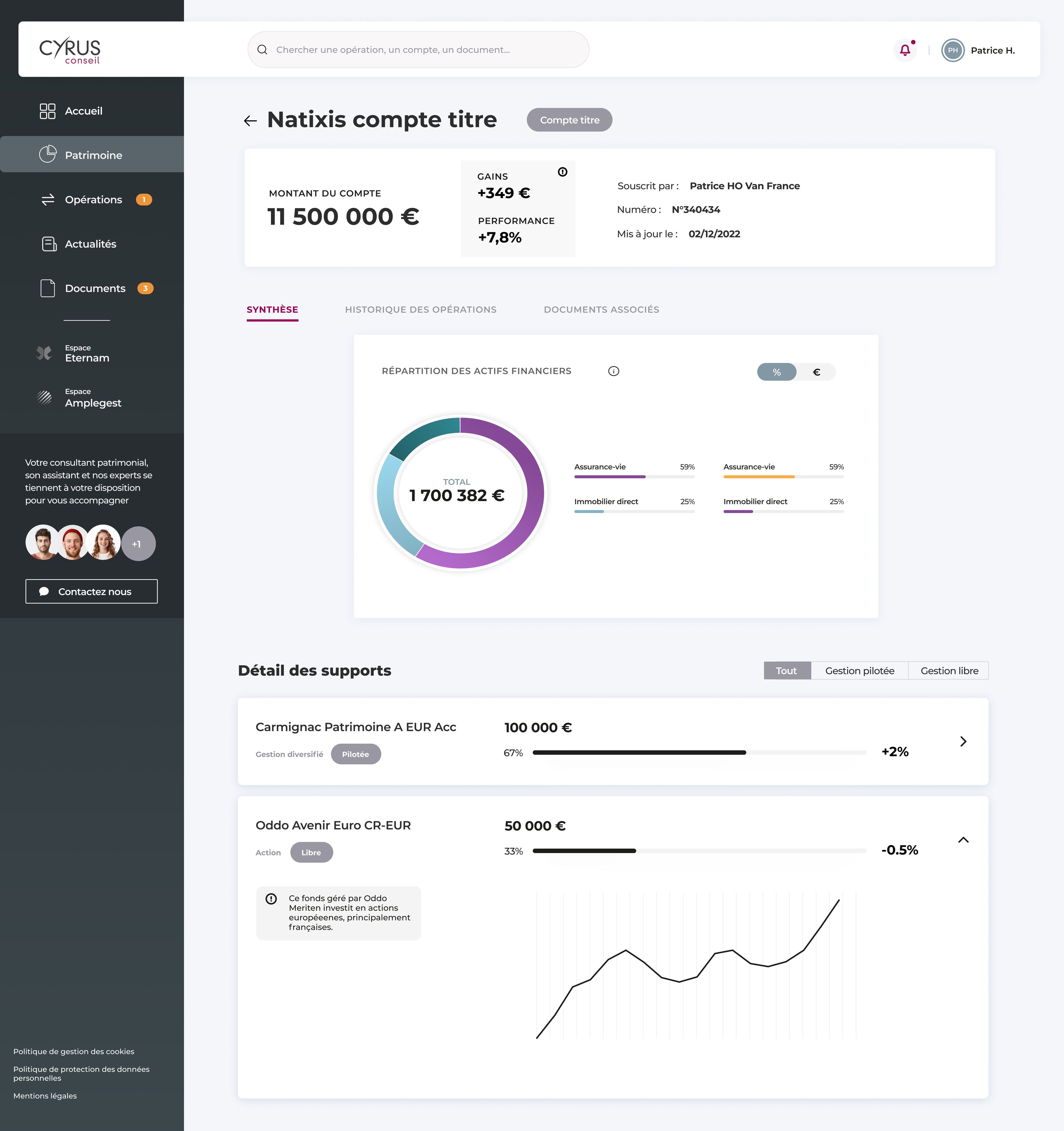Filter supports by Tout
This screenshot has width=1064, height=1131.
coord(787,671)
